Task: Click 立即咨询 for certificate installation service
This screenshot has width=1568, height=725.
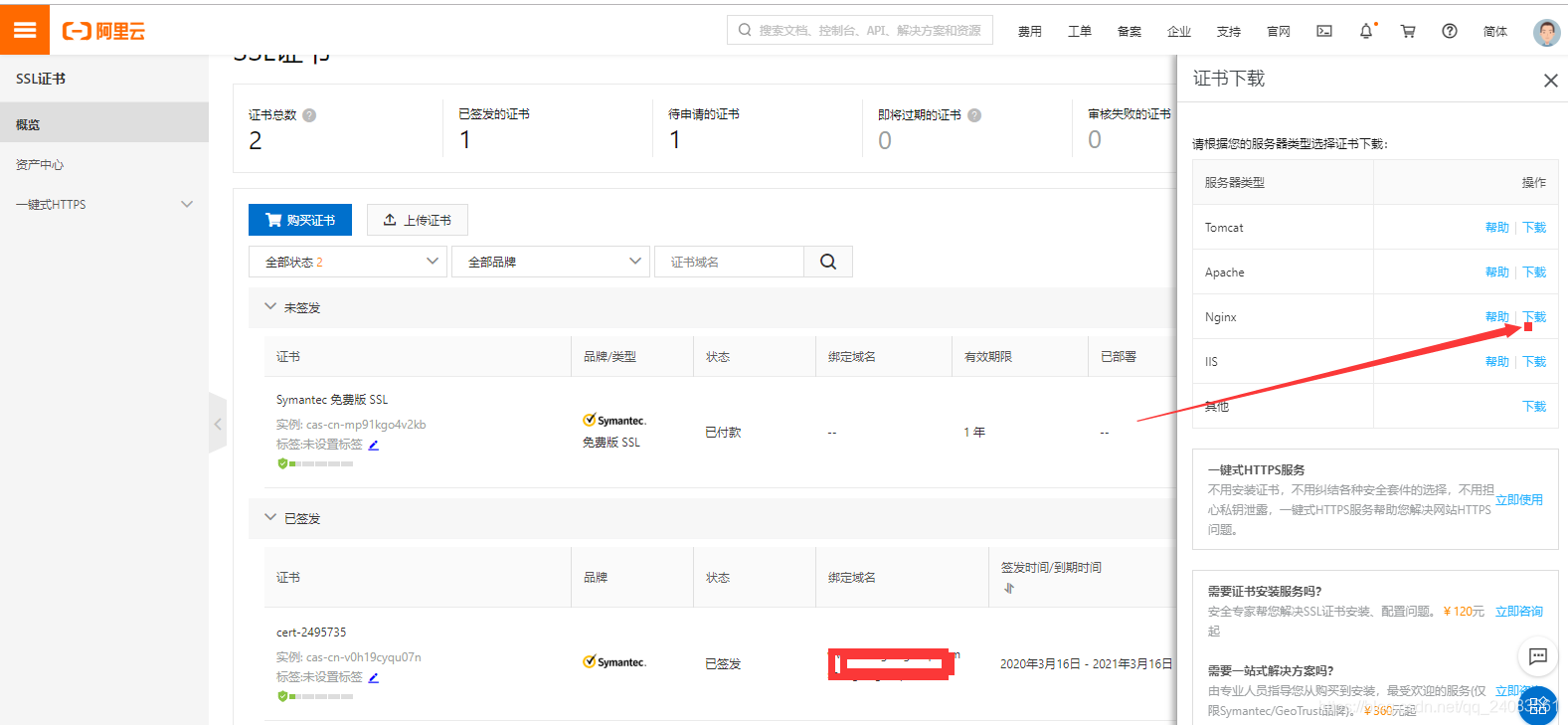Action: 1519,612
